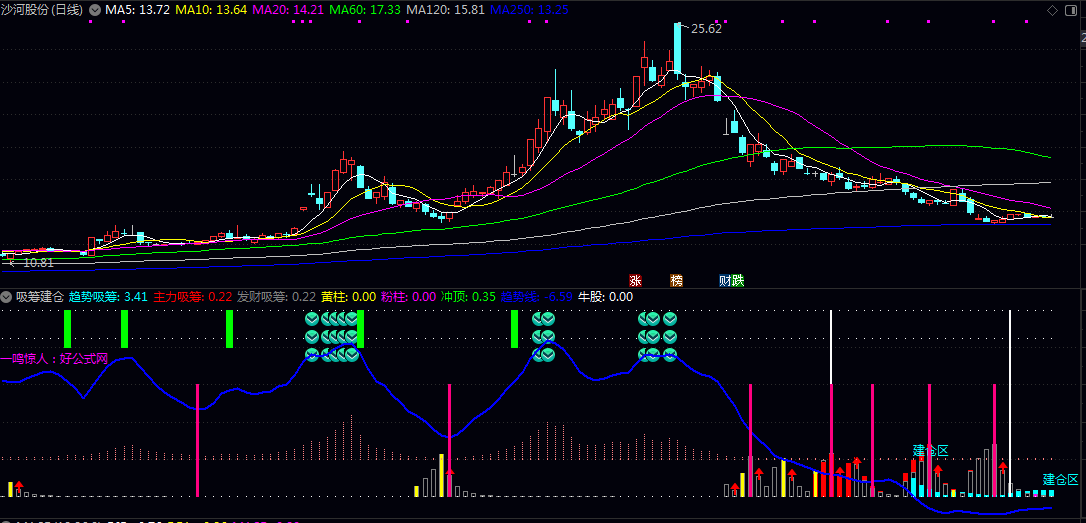The height and width of the screenshot is (523, 1086).
Task: Click the 沙河股份 (日线) stock title
Action: click(42, 9)
